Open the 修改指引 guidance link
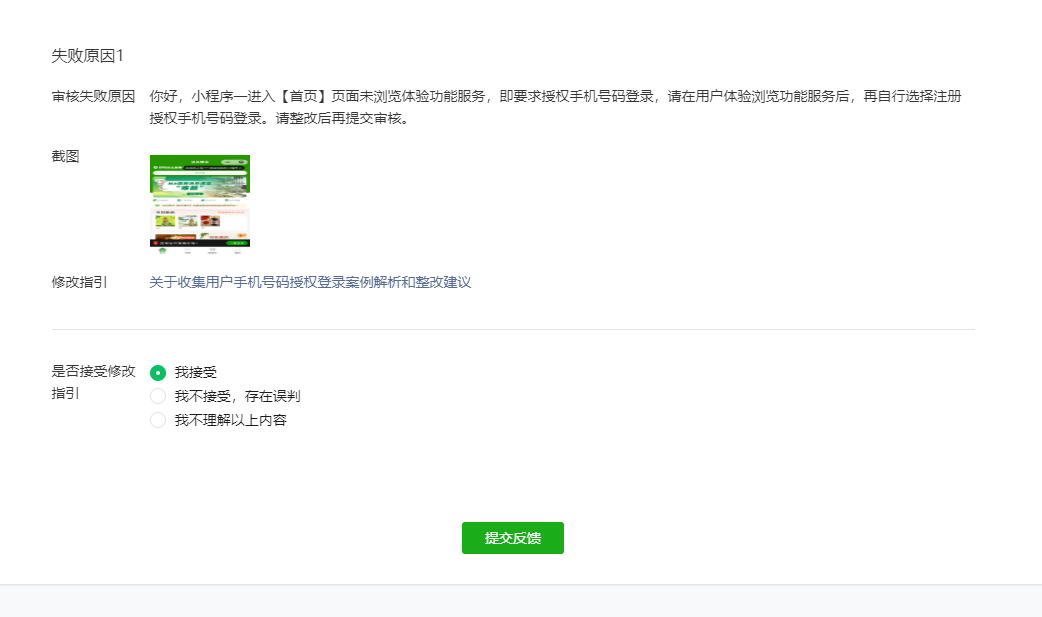 click(309, 283)
